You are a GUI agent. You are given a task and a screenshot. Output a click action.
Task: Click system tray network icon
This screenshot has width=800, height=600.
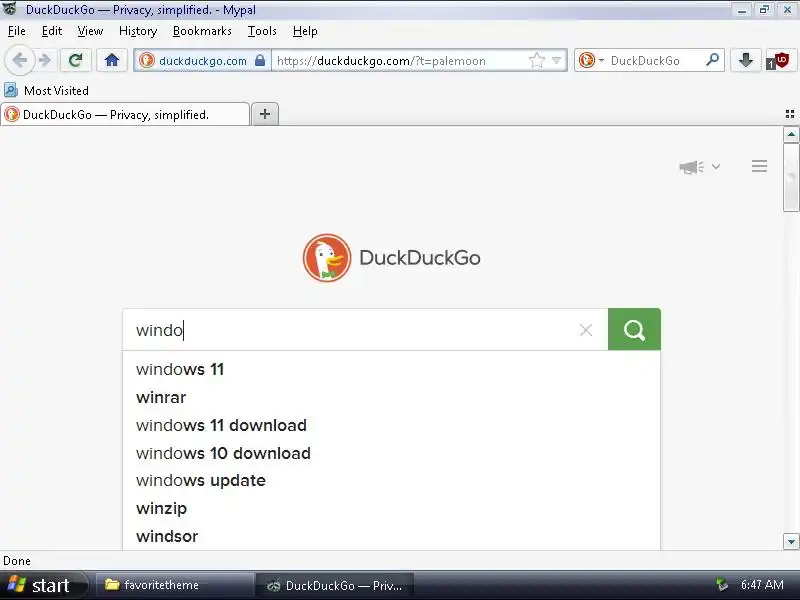721,585
